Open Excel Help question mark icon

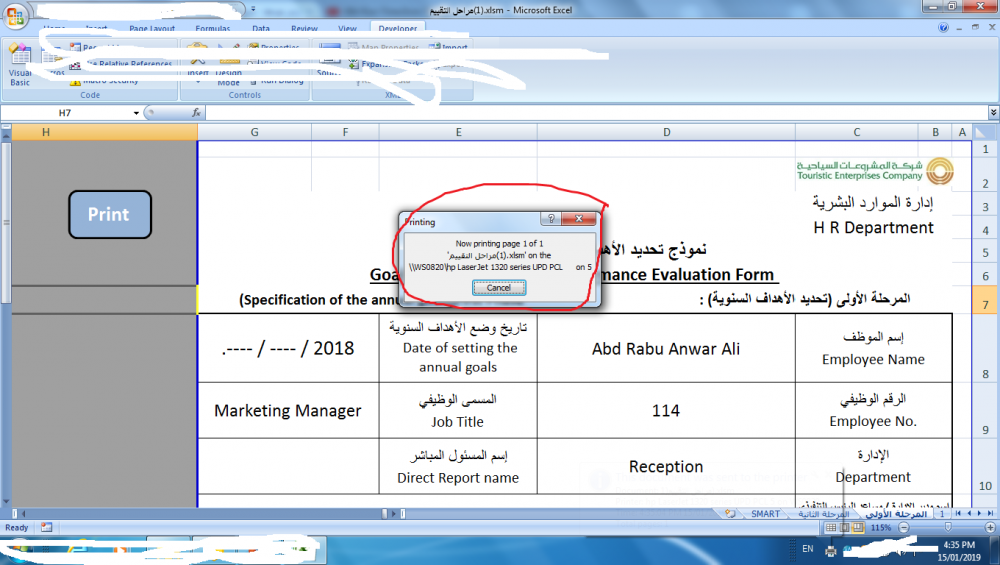coord(943,27)
